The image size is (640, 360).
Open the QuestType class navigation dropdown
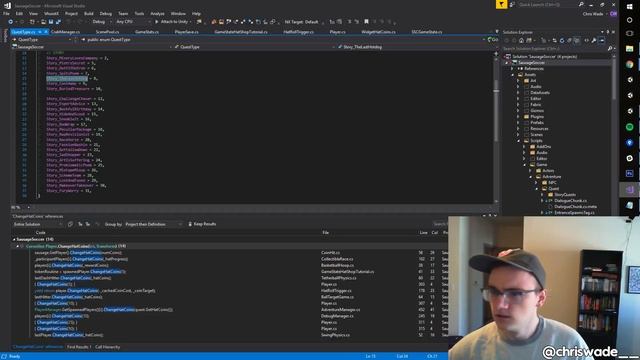point(254,47)
